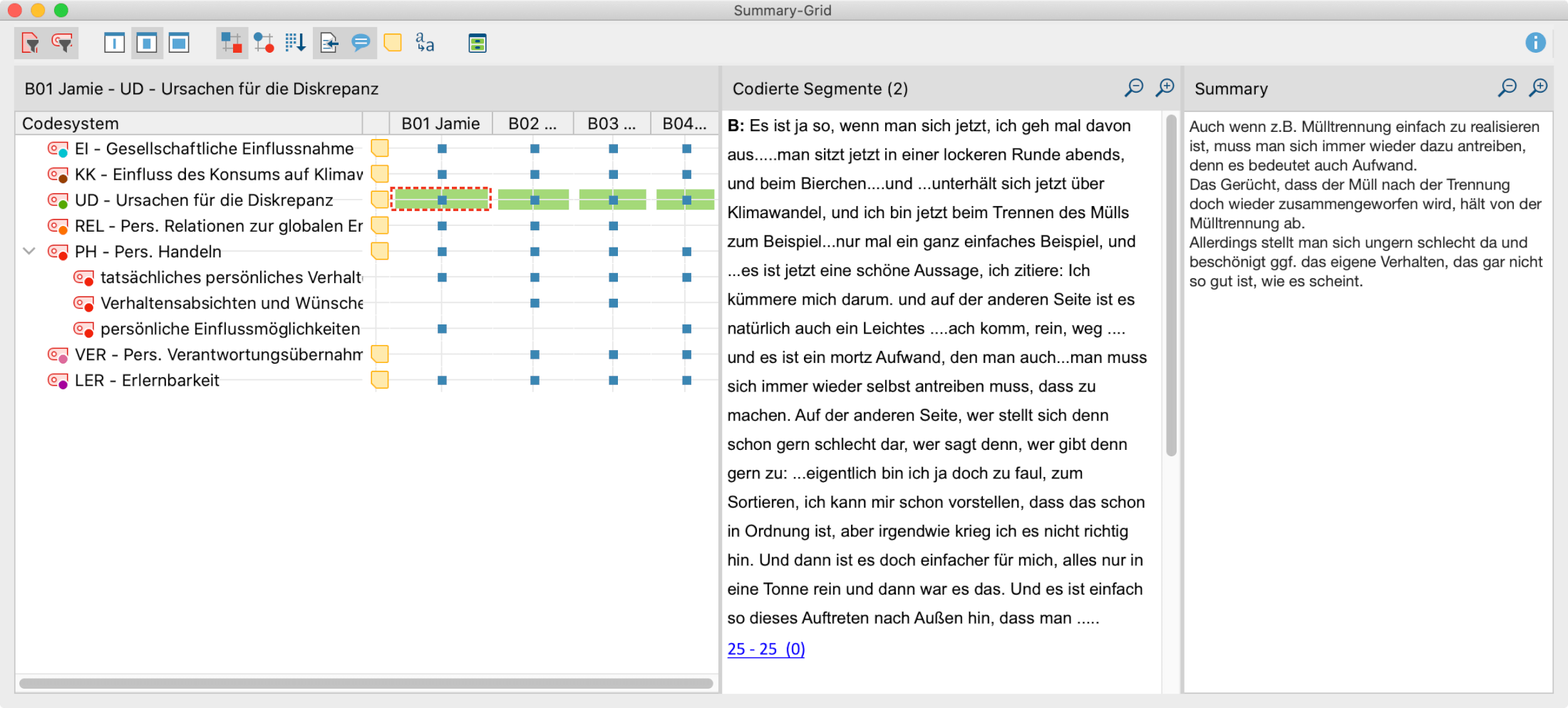The image size is (1568, 708).
Task: Select green UD cell under B03
Action: tap(613, 200)
